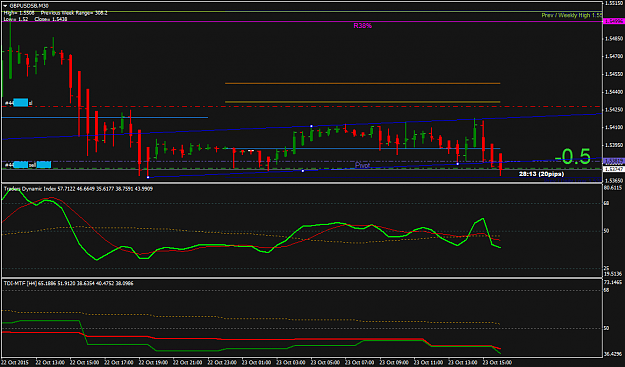Select the #44 stop-loss order label

pyautogui.click(x=18, y=103)
